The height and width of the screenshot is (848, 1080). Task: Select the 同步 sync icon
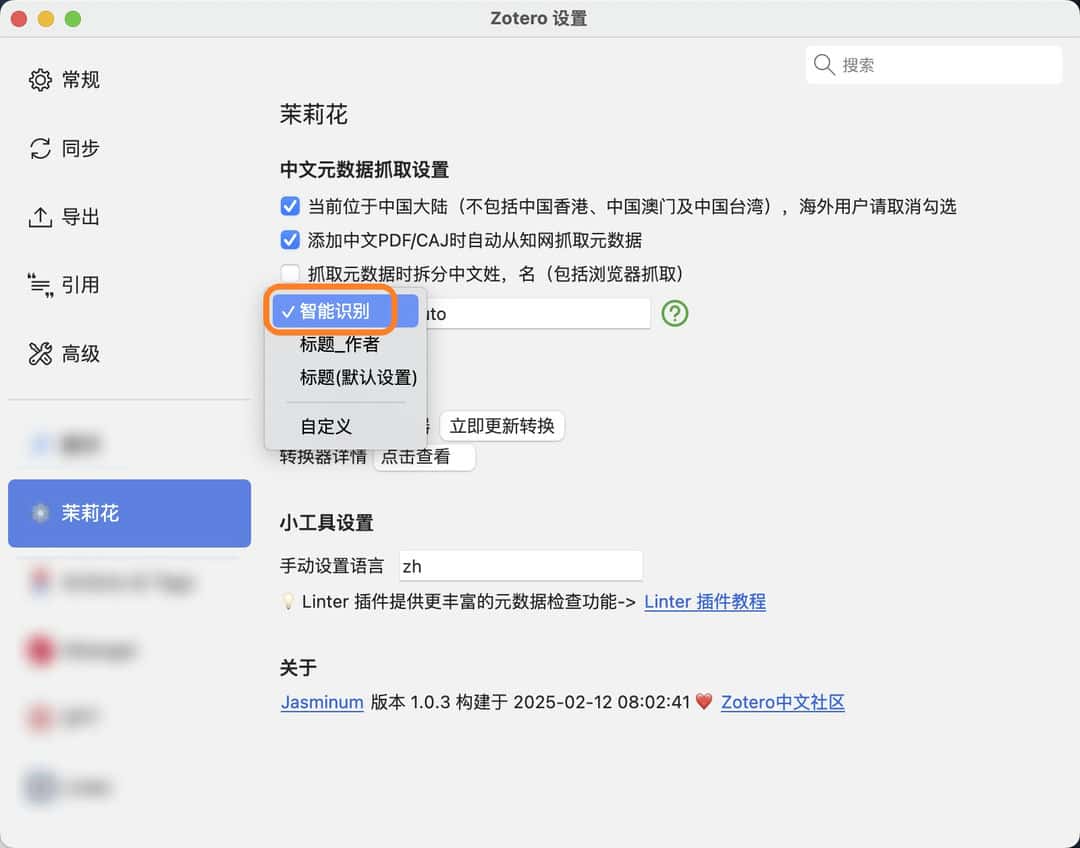pos(38,148)
